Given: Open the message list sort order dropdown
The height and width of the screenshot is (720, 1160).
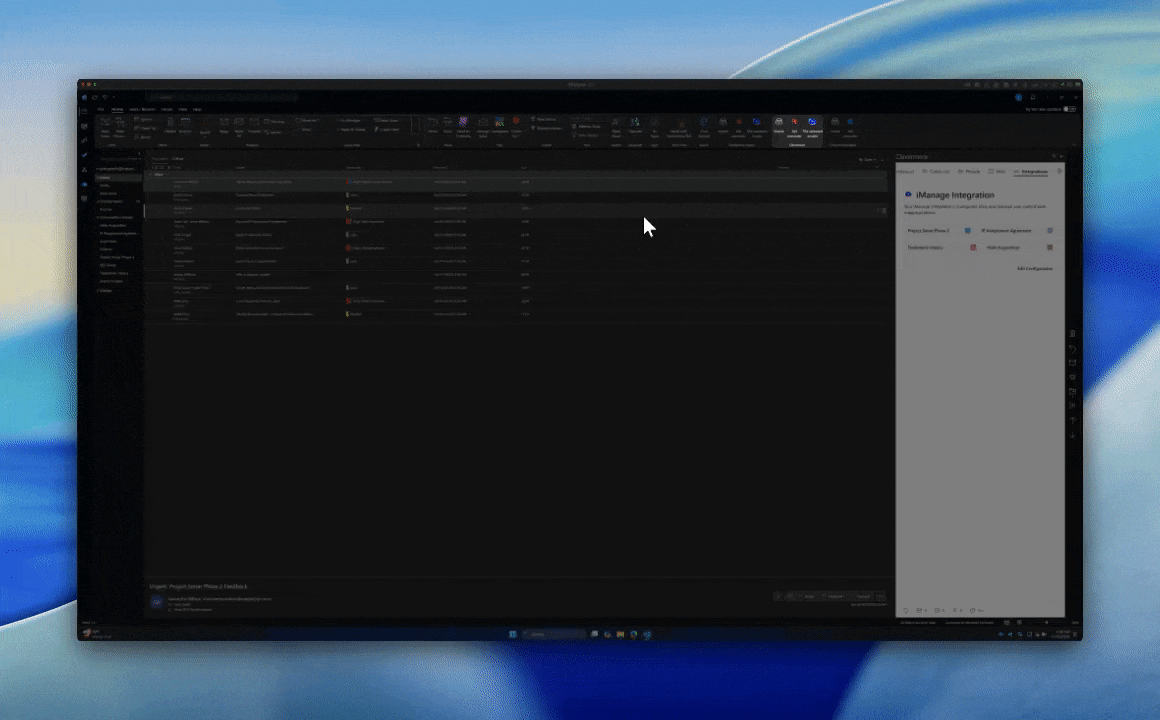Looking at the screenshot, I should (x=866, y=161).
